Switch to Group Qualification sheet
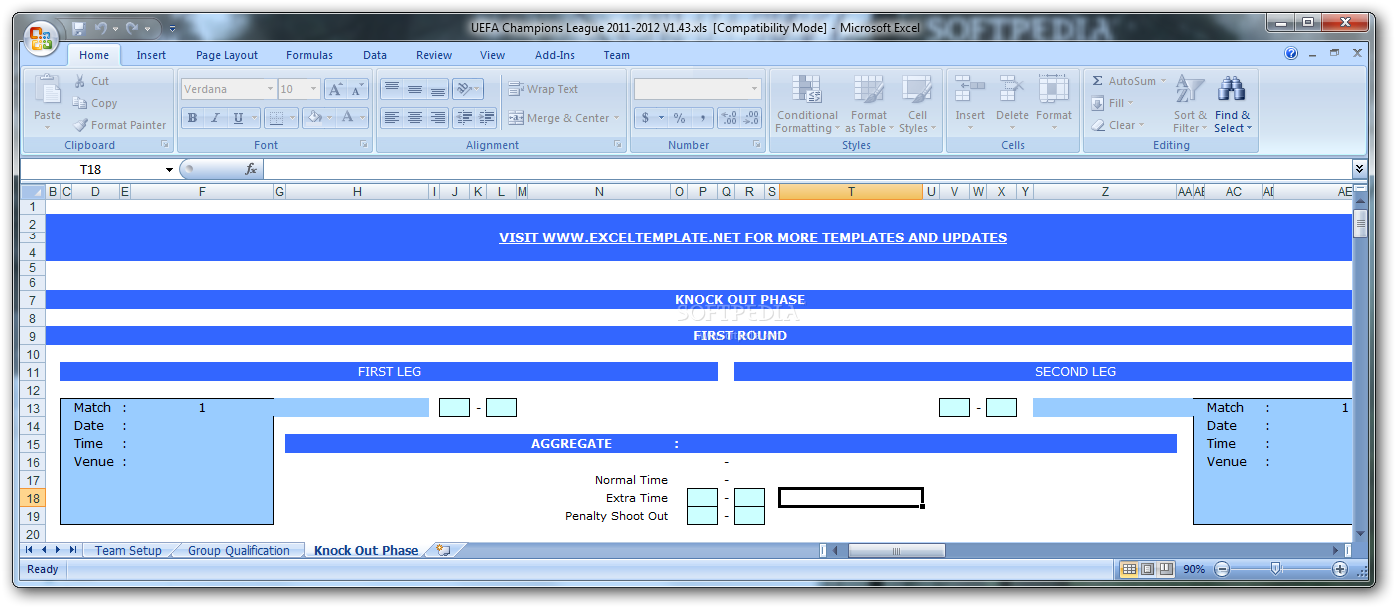 click(x=239, y=550)
